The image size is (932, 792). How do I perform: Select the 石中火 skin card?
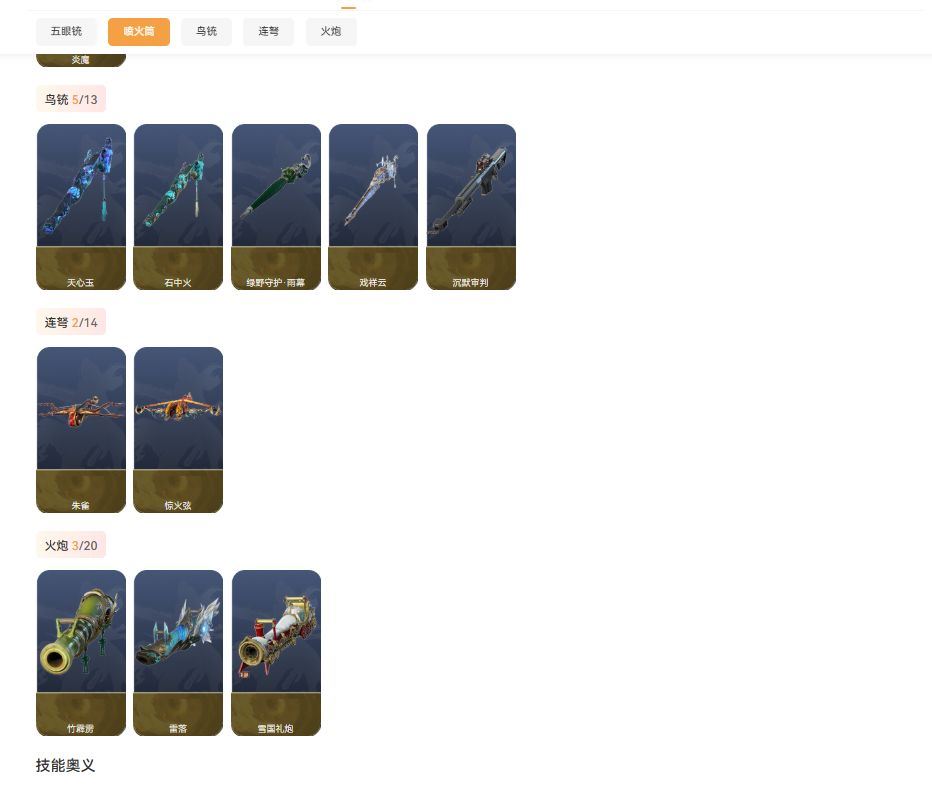pos(178,207)
